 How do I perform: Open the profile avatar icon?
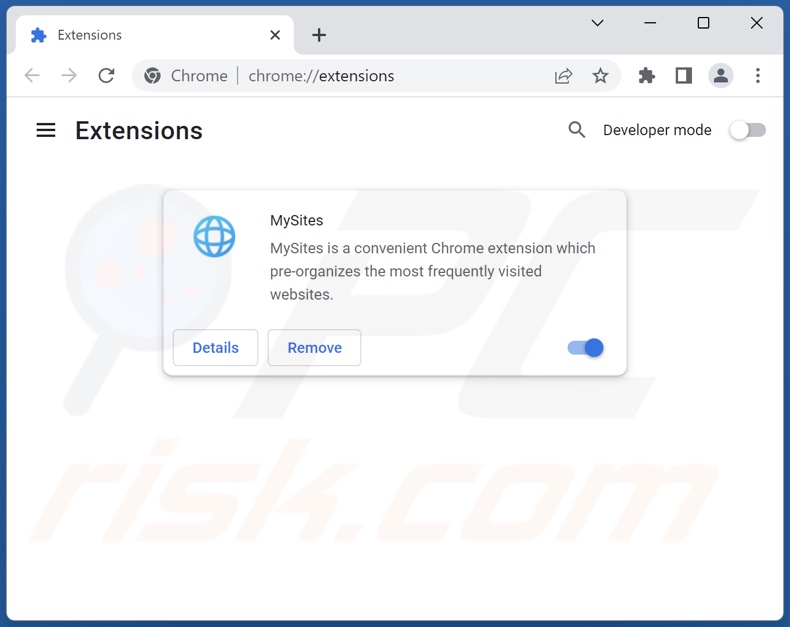(720, 76)
